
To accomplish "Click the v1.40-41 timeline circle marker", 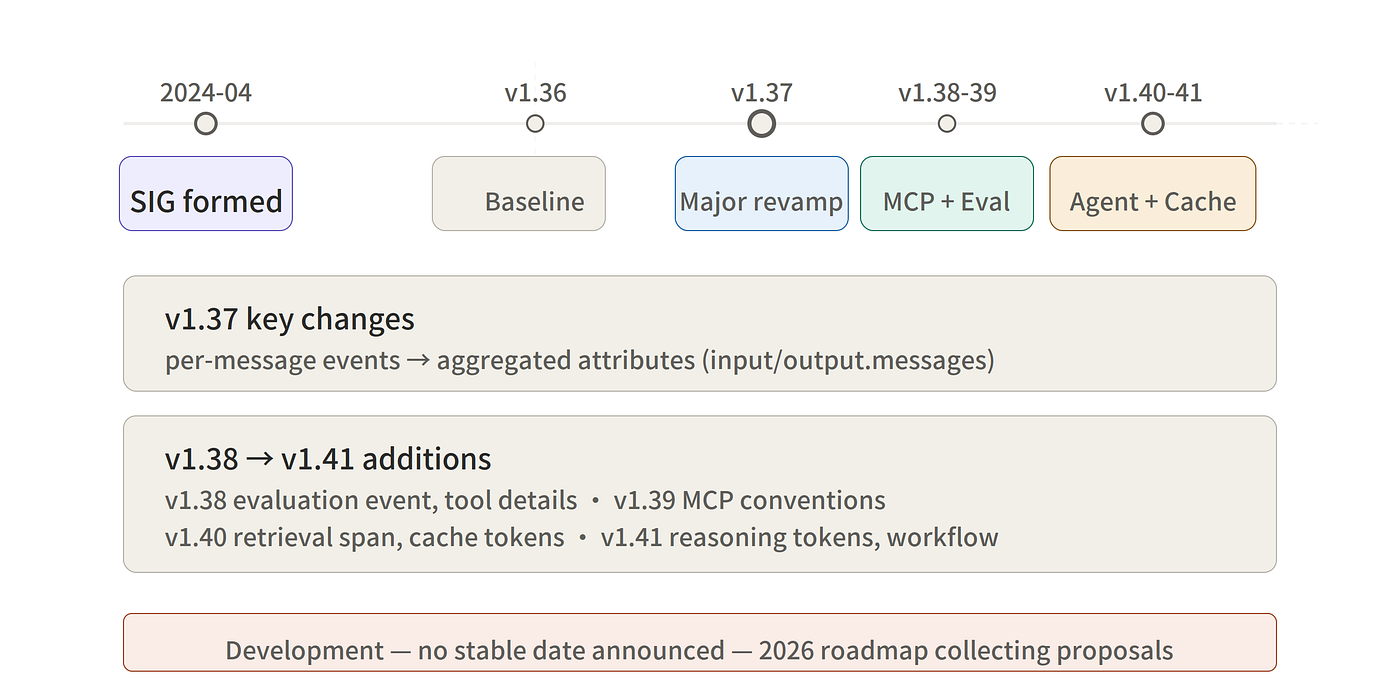I will 1153,124.
